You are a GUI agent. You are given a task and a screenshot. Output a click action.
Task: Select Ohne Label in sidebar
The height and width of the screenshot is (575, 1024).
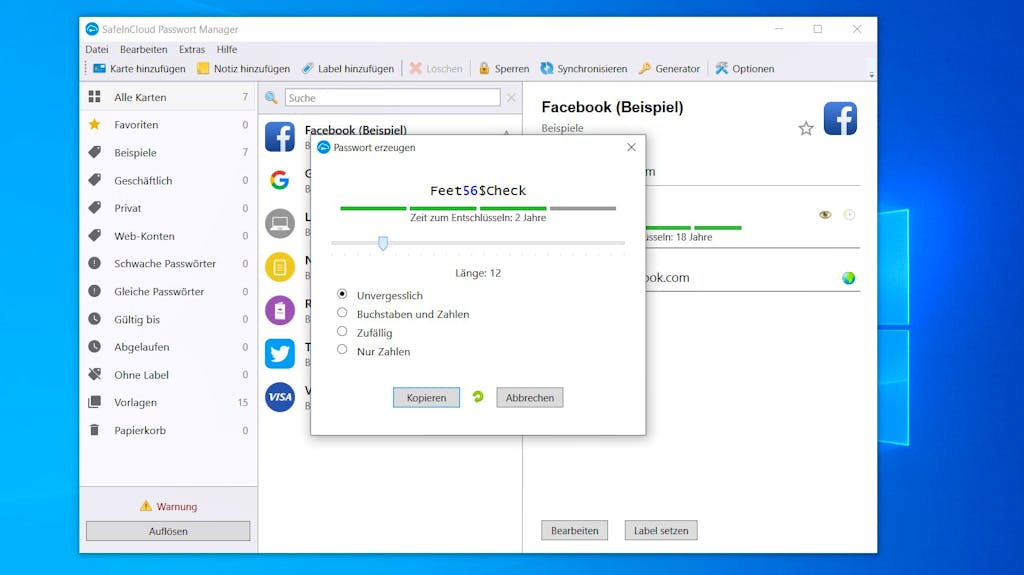click(x=168, y=374)
